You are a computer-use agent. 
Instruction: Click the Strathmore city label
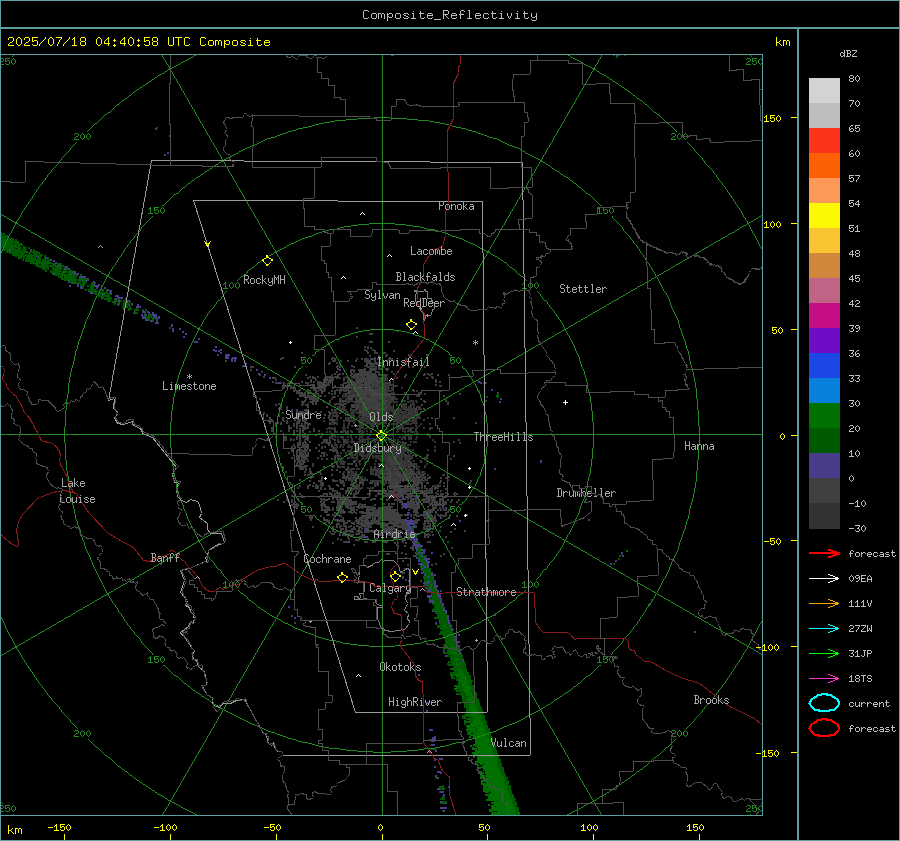point(486,592)
